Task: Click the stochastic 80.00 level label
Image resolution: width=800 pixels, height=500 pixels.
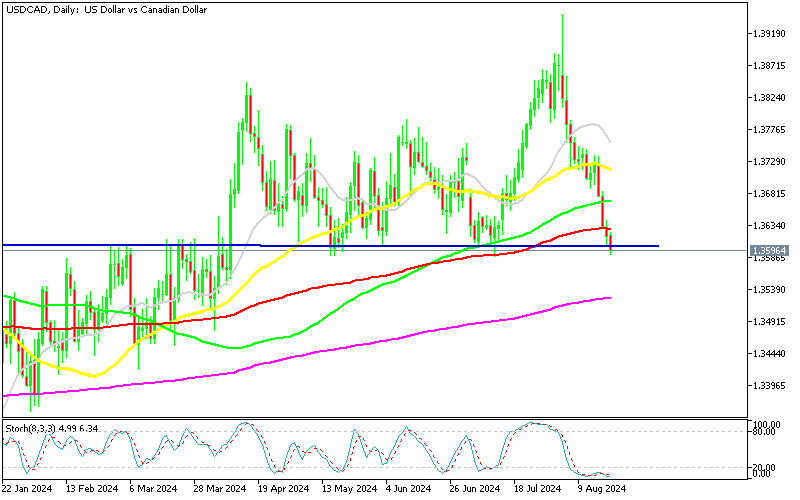Action: [767, 432]
